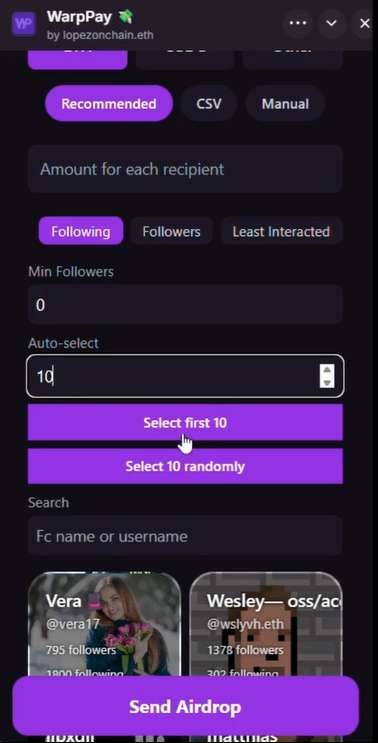Increase Auto-select value with up arrow
Image resolution: width=378 pixels, height=743 pixels.
[x=327, y=370]
